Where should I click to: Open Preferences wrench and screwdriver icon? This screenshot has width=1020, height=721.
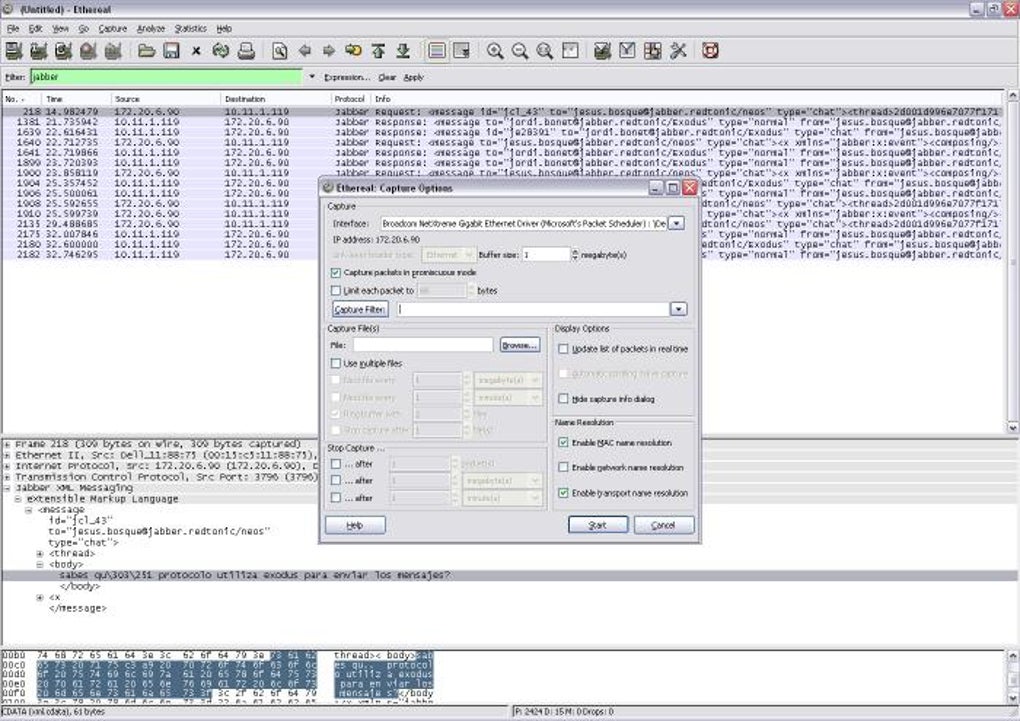678,51
